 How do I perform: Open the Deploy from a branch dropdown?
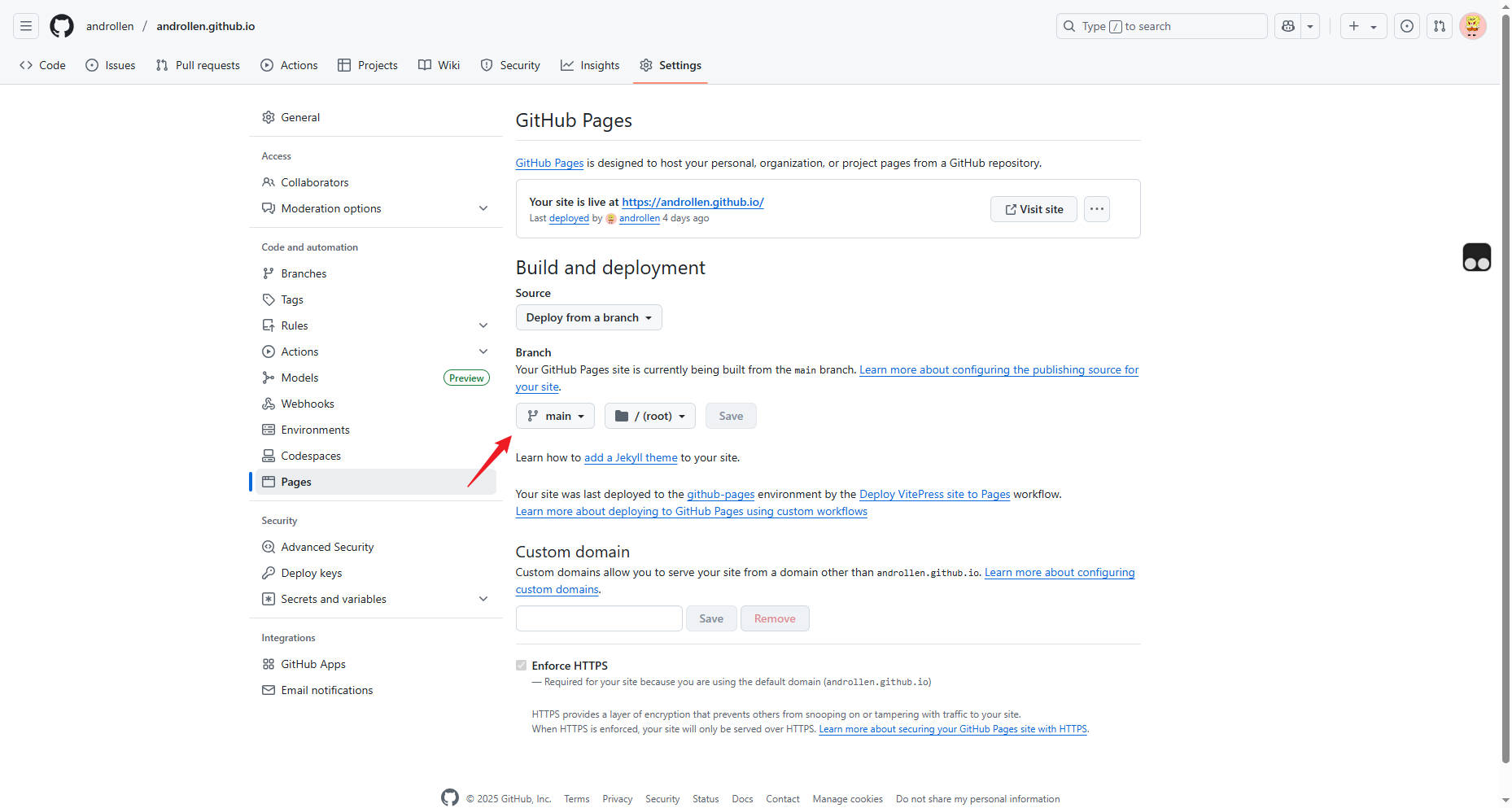coord(588,317)
